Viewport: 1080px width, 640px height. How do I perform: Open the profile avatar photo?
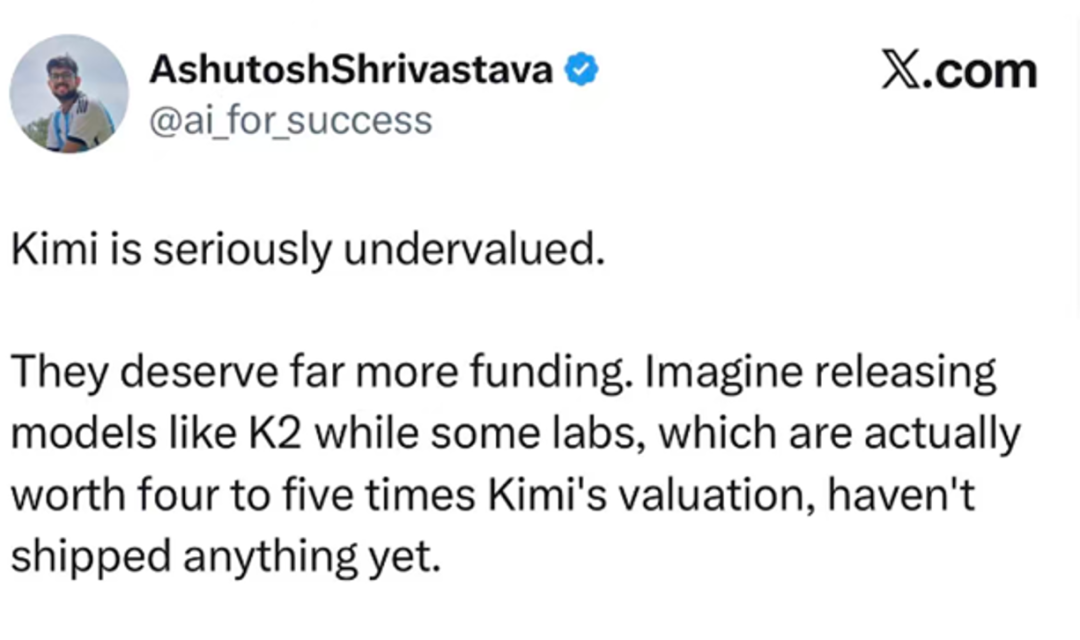click(x=69, y=94)
